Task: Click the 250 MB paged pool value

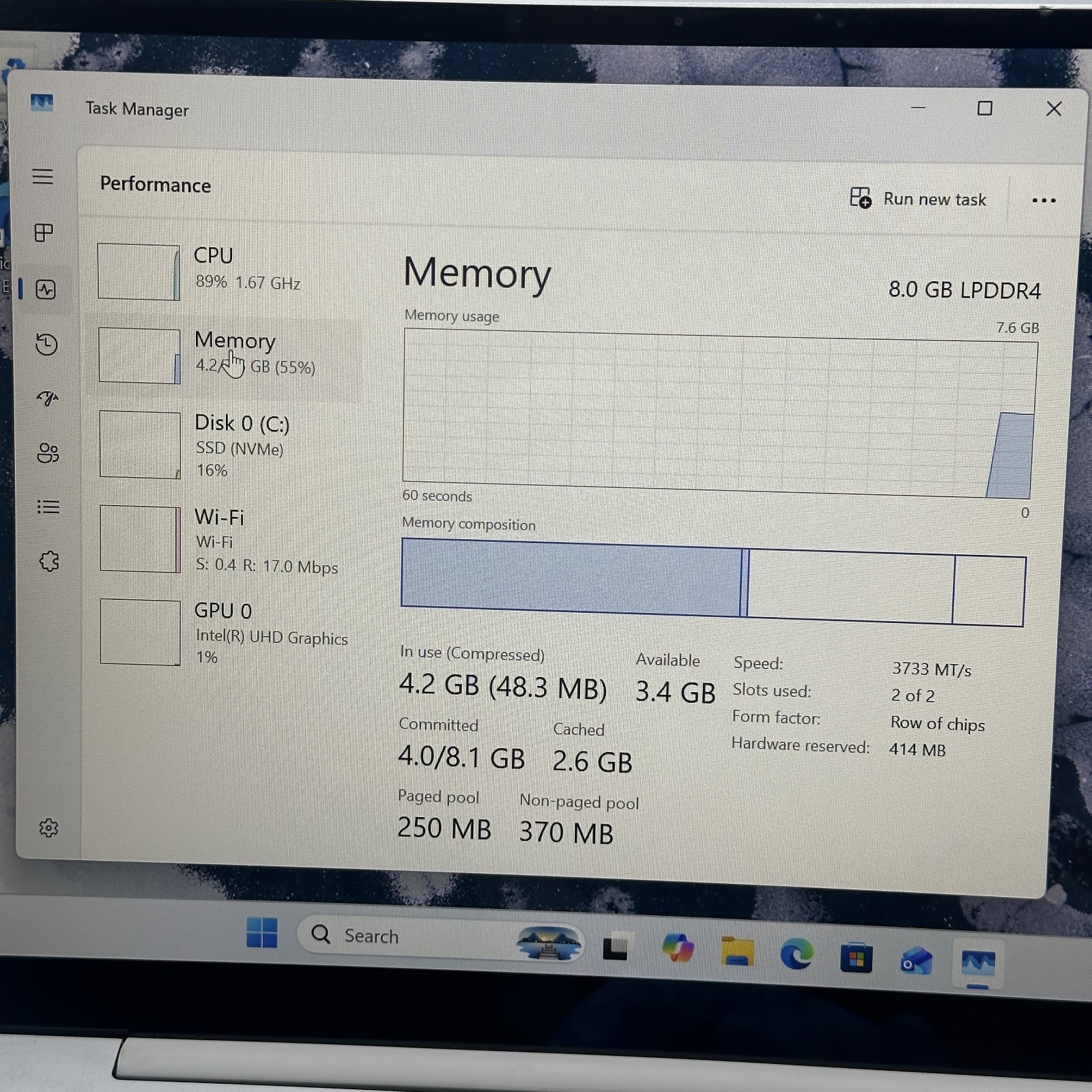Action: coord(444,828)
